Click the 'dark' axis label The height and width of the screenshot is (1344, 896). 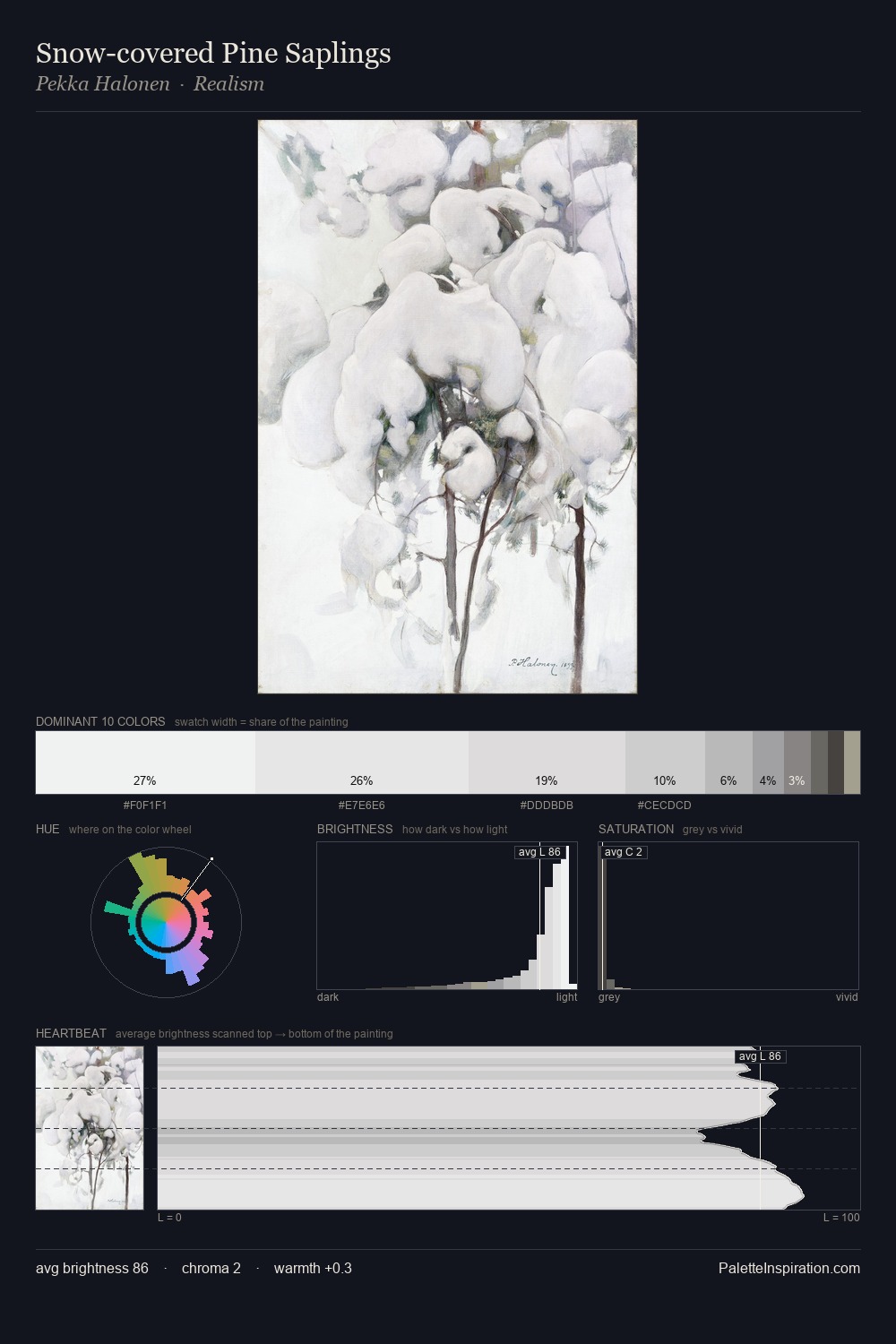[328, 997]
